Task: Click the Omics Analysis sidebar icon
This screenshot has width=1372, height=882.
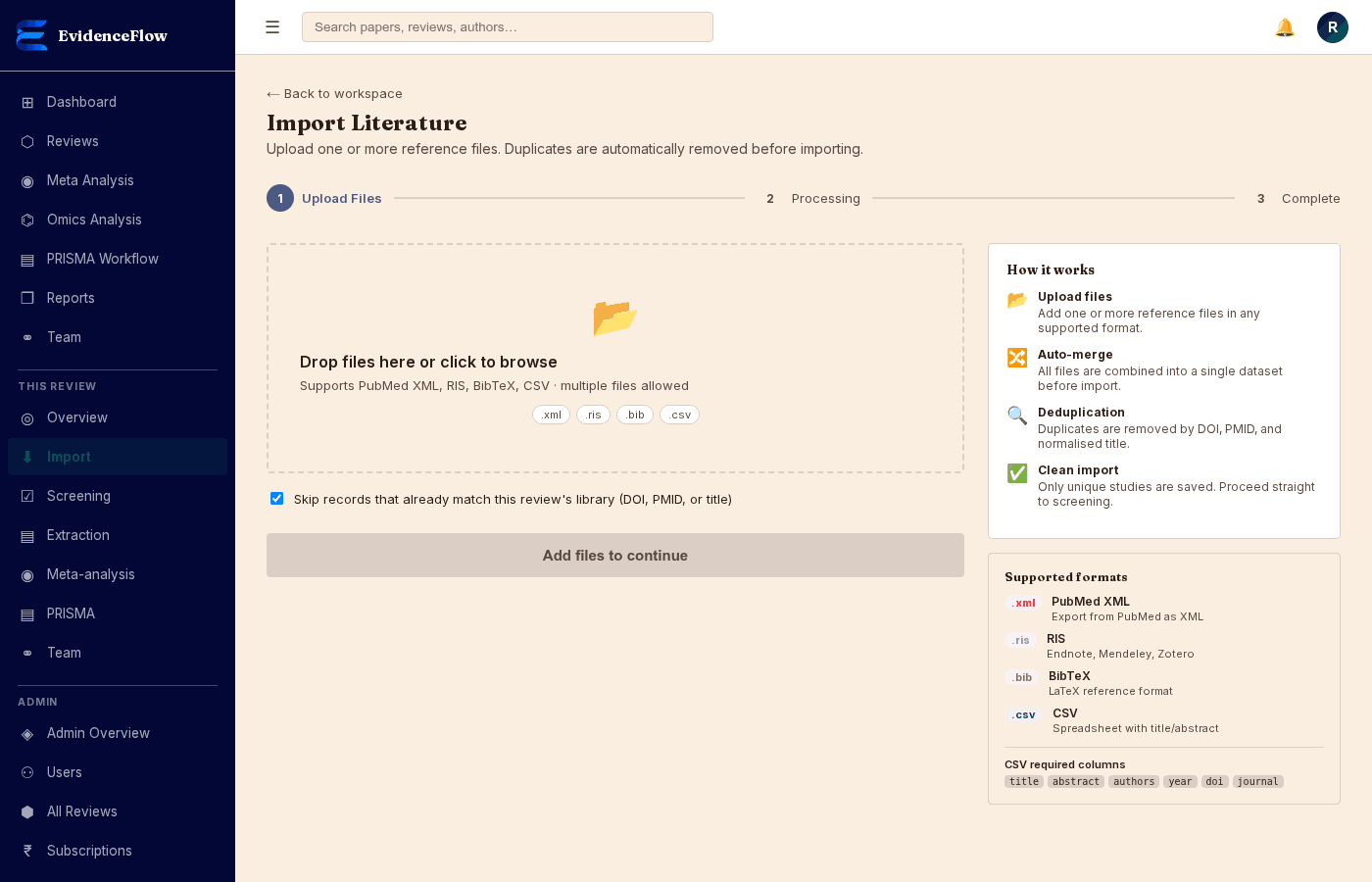Action: (27, 220)
